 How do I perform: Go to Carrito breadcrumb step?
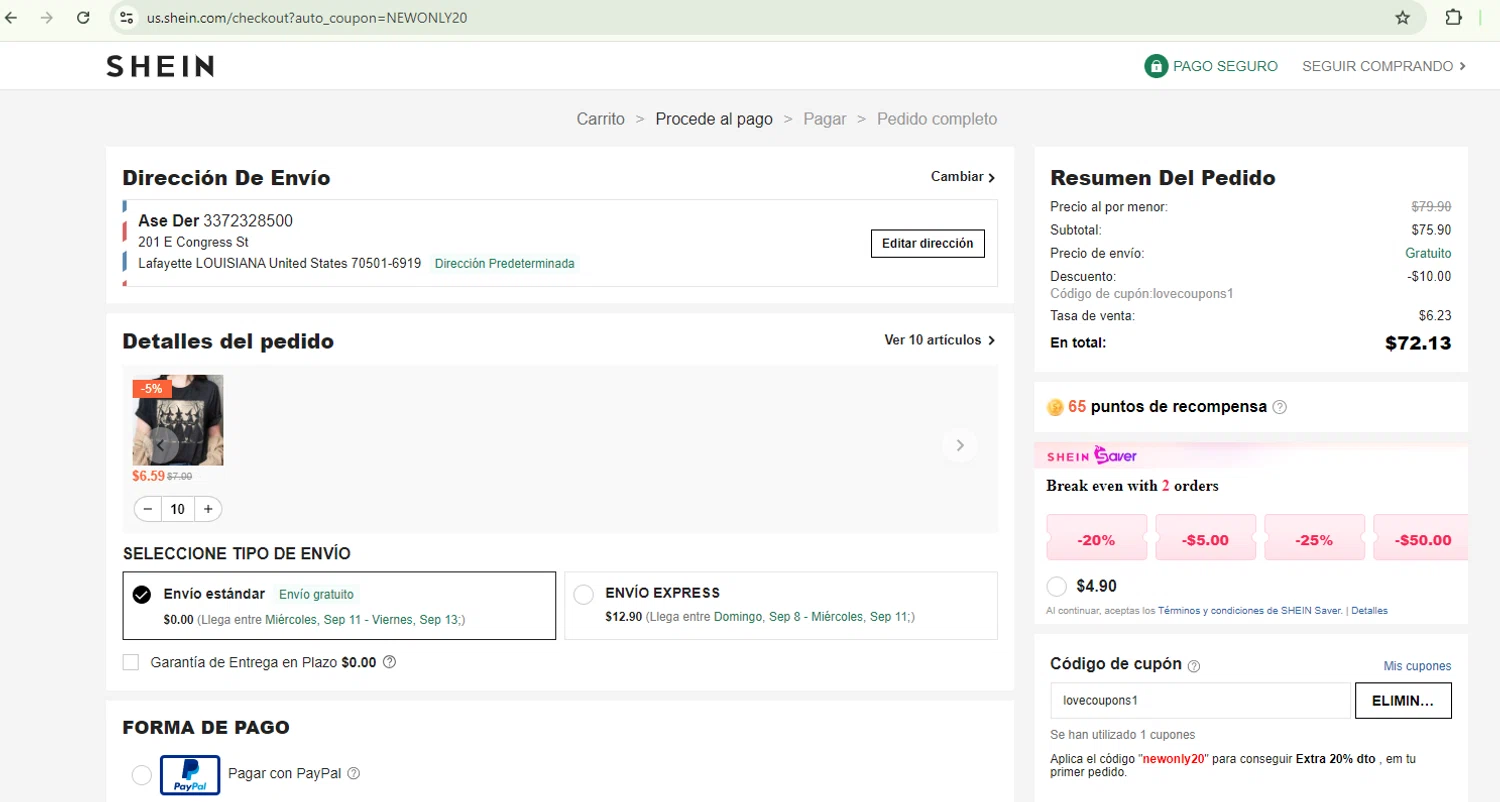[601, 119]
